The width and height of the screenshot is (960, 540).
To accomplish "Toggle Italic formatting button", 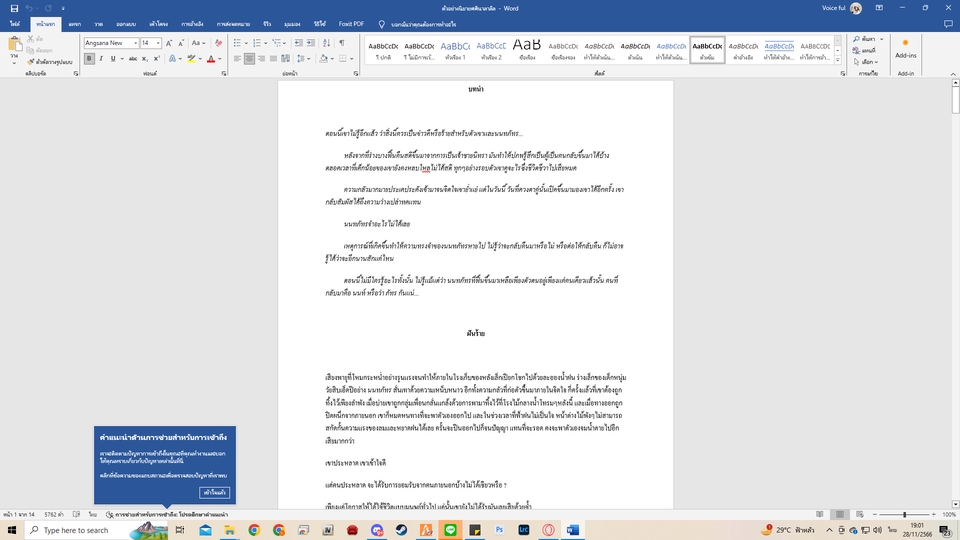I will pos(101,59).
